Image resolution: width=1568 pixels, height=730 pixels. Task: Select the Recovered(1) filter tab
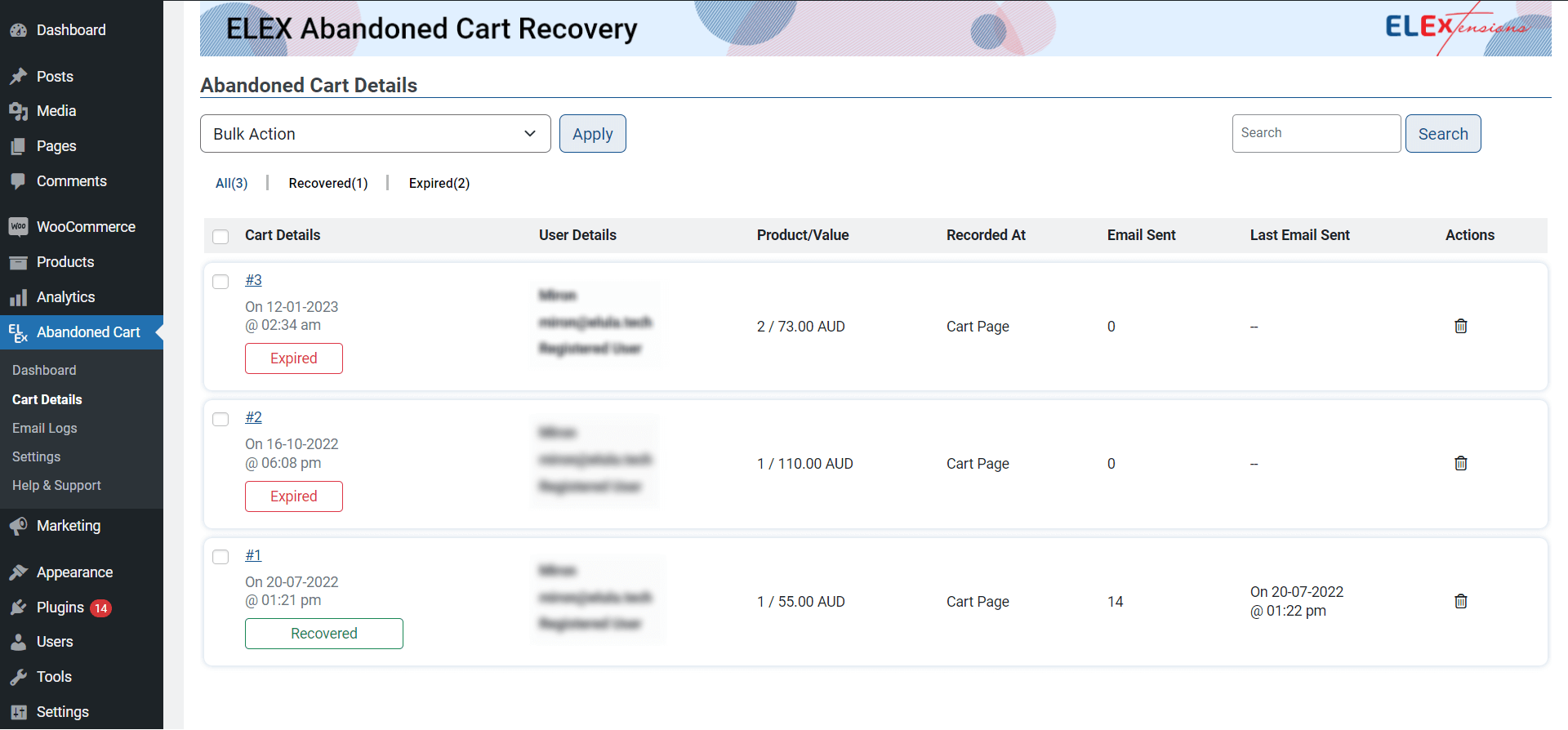(328, 183)
